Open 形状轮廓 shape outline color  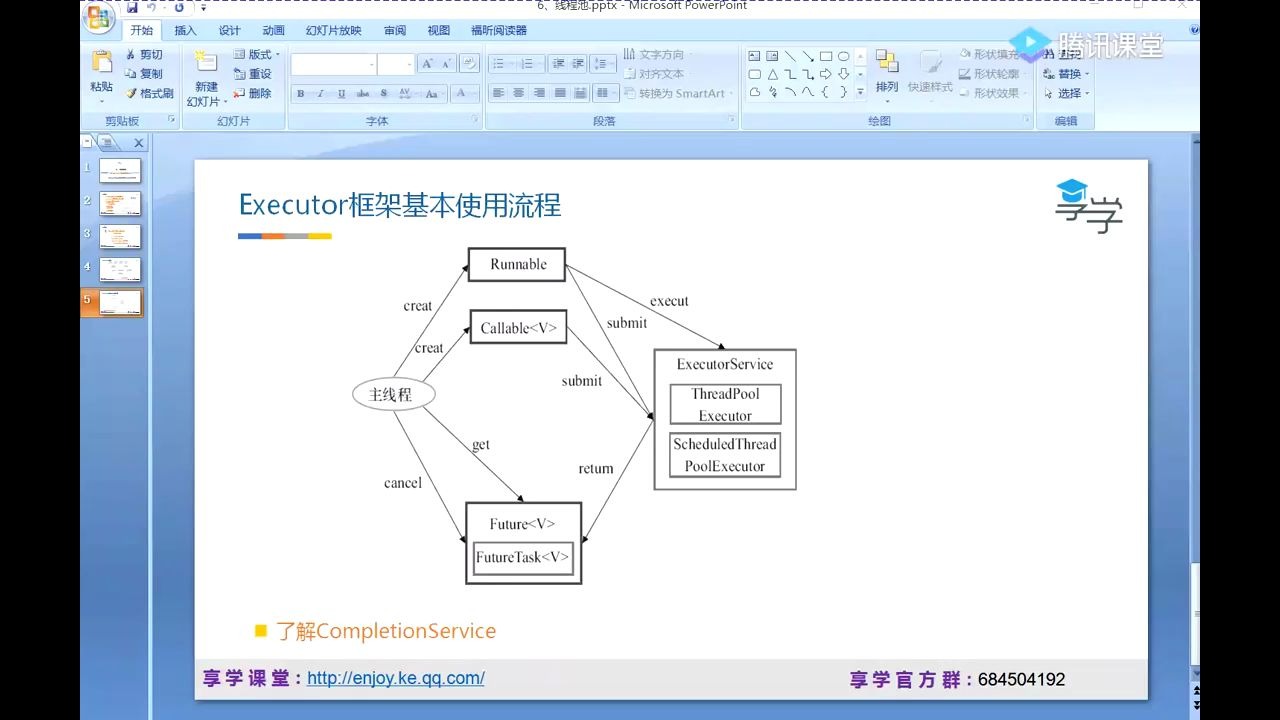[993, 74]
